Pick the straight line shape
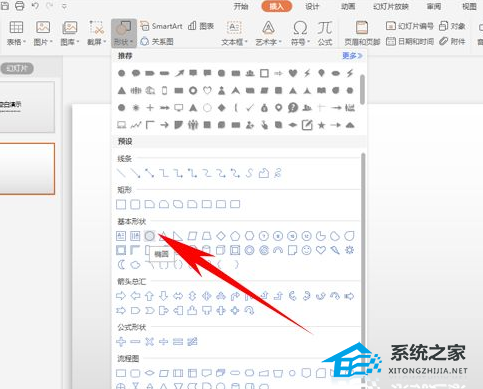 [121, 173]
